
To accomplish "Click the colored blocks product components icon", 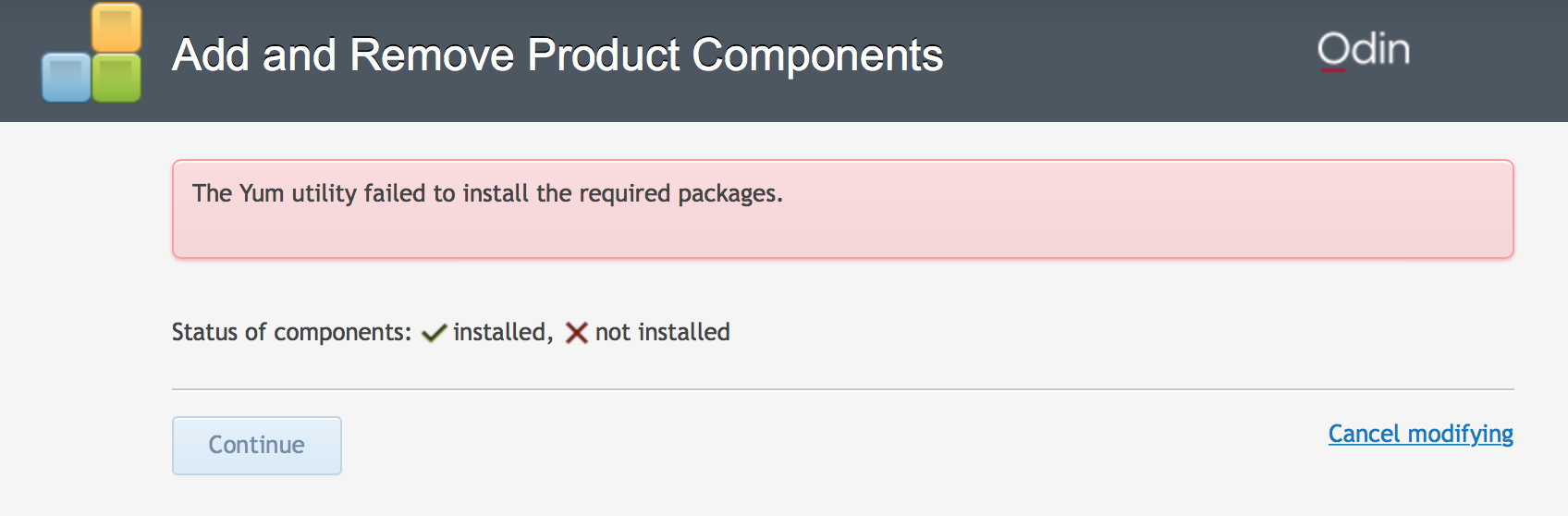I will pos(92,53).
